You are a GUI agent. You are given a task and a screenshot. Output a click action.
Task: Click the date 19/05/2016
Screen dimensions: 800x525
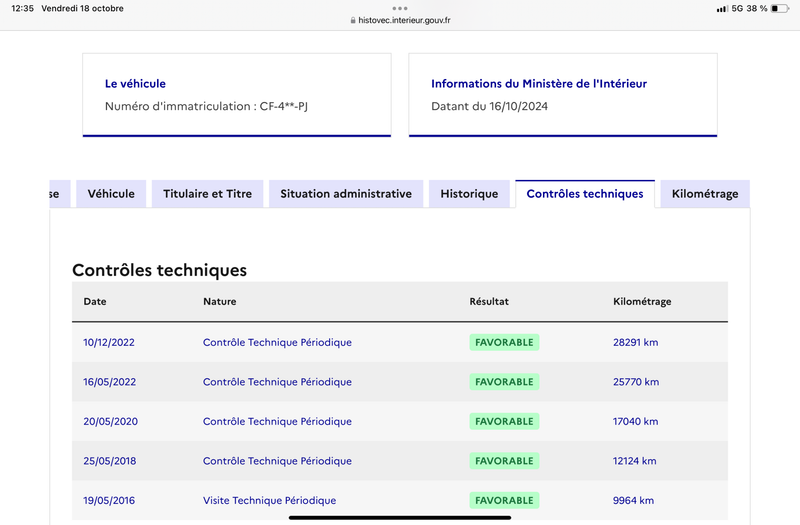[109, 501]
